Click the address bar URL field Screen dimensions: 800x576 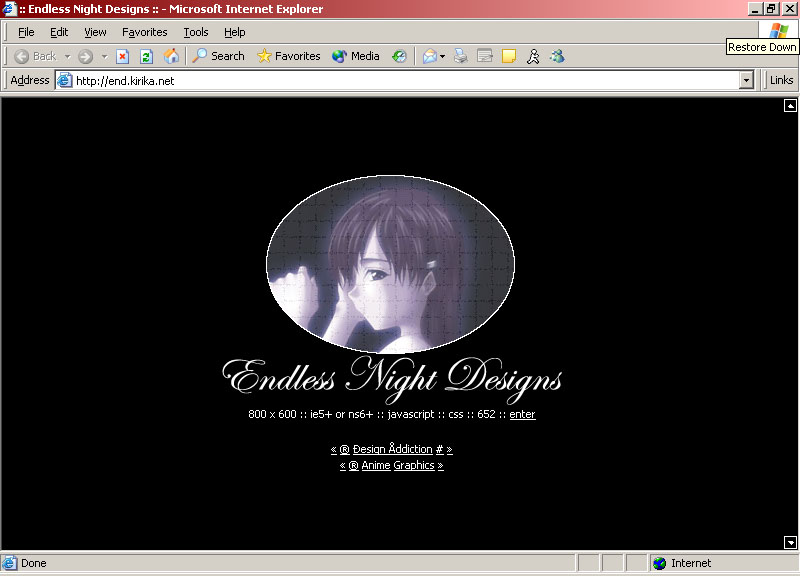[400, 81]
